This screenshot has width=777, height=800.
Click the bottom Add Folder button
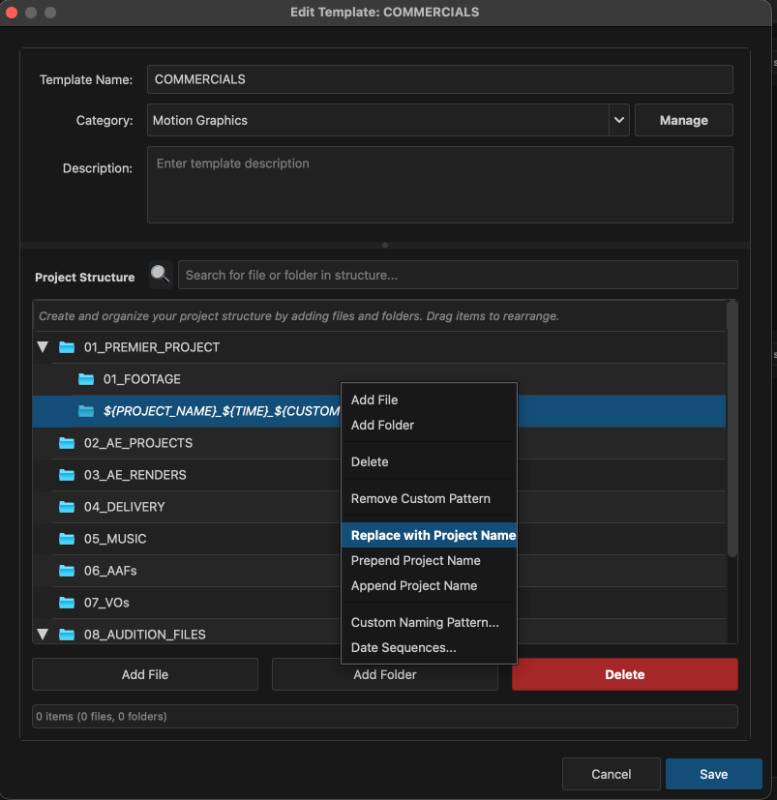(x=385, y=674)
